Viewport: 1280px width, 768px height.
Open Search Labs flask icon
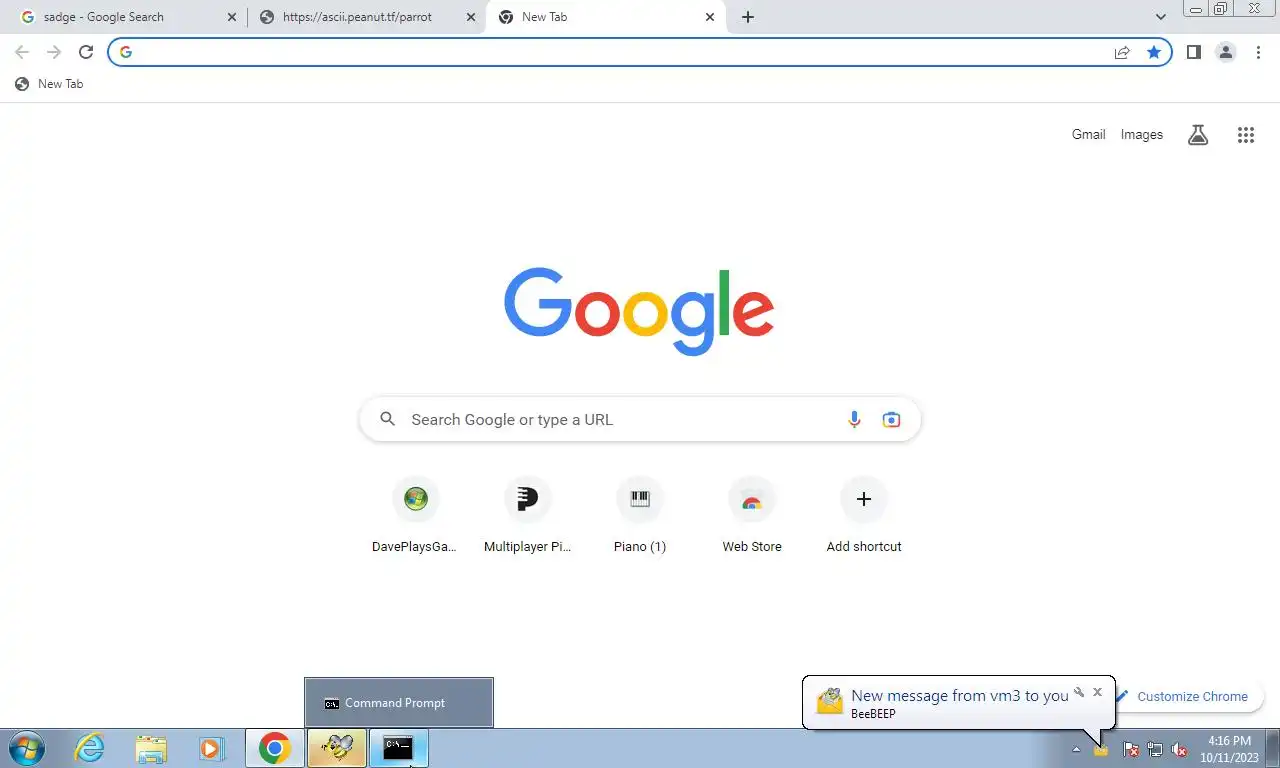coord(1198,135)
